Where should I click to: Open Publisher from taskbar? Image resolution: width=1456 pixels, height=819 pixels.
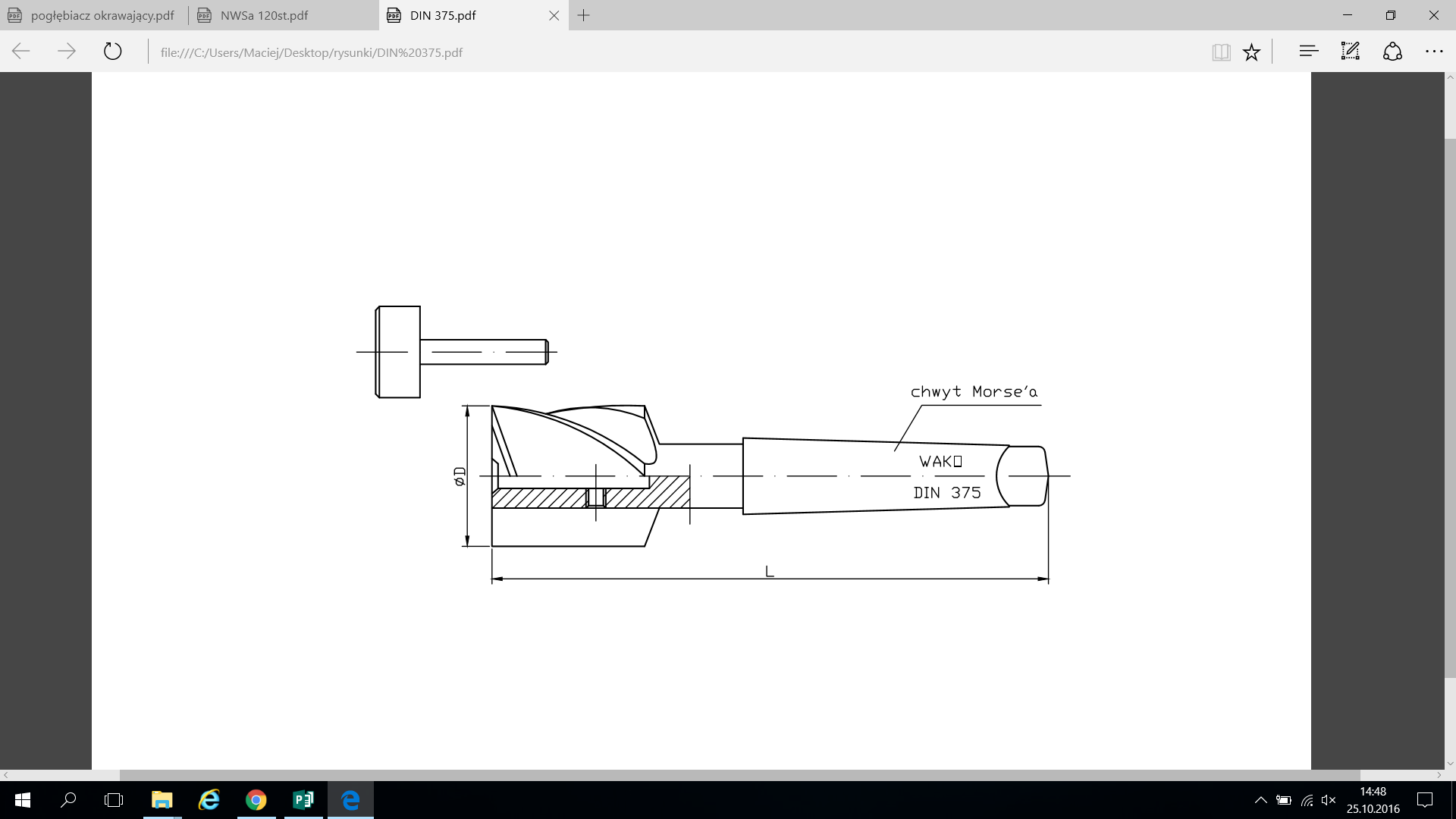[303, 800]
